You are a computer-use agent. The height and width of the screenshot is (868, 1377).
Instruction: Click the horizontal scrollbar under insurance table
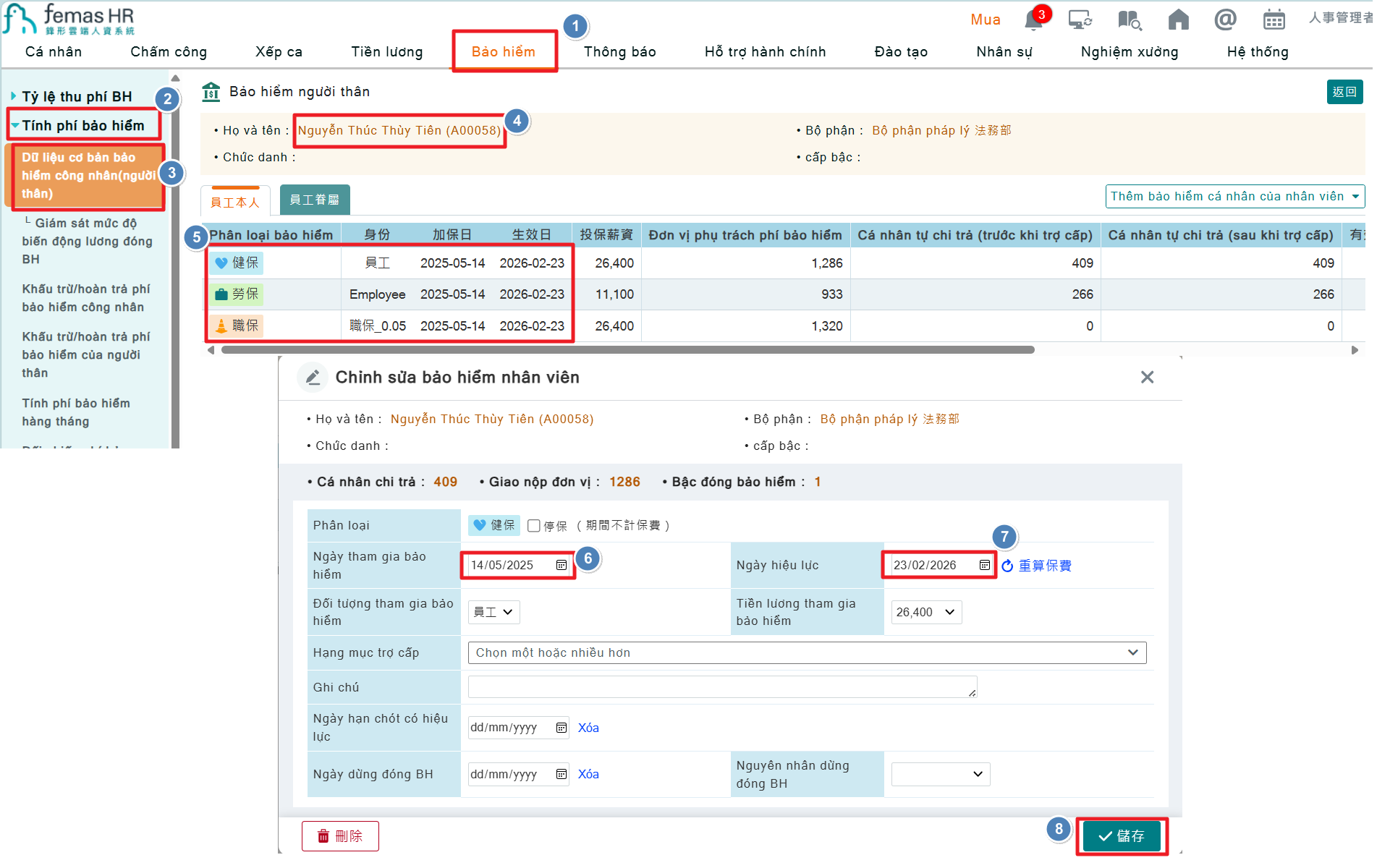pyautogui.click(x=627, y=350)
